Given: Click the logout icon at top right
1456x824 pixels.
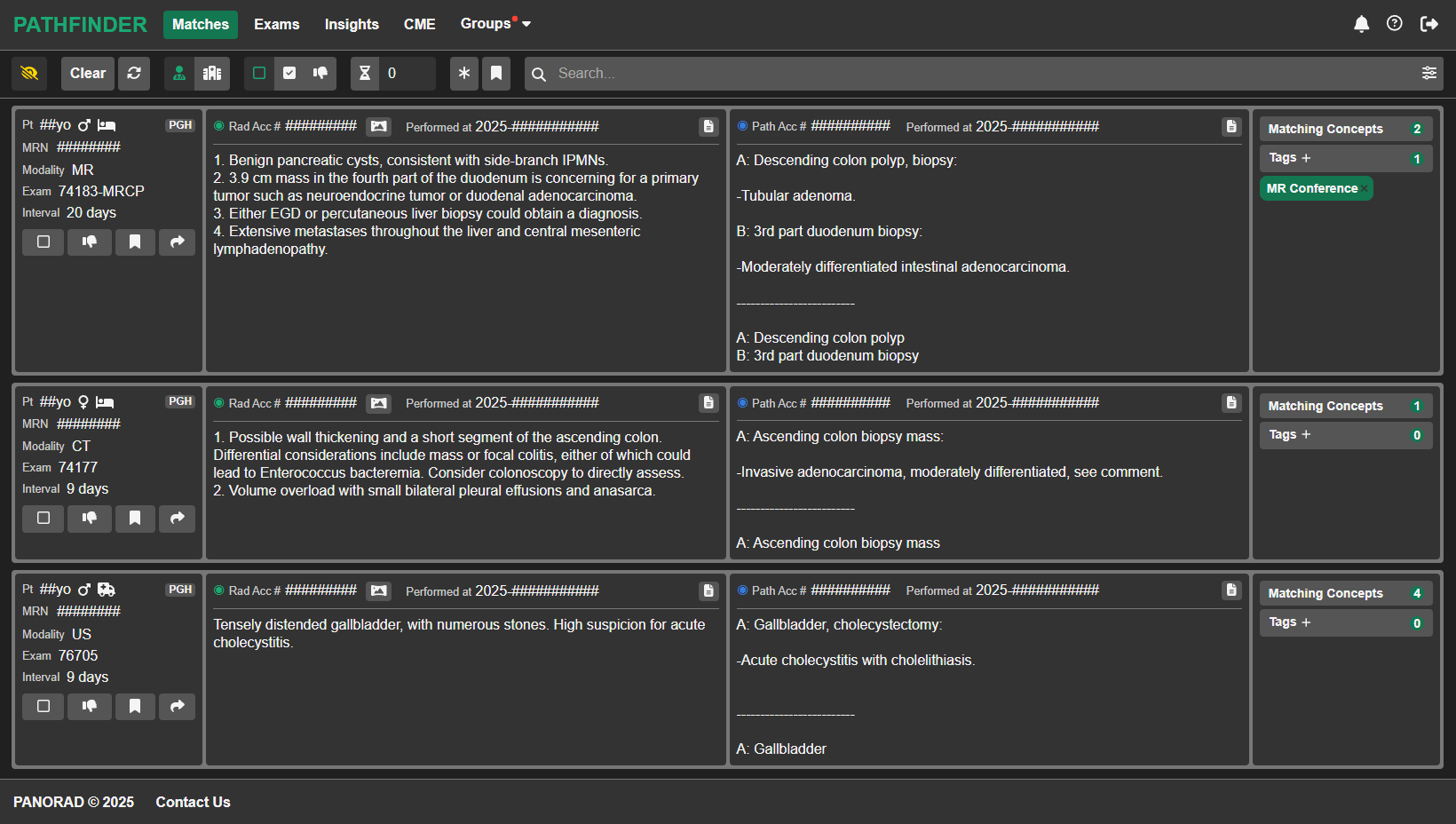Looking at the screenshot, I should point(1428,24).
